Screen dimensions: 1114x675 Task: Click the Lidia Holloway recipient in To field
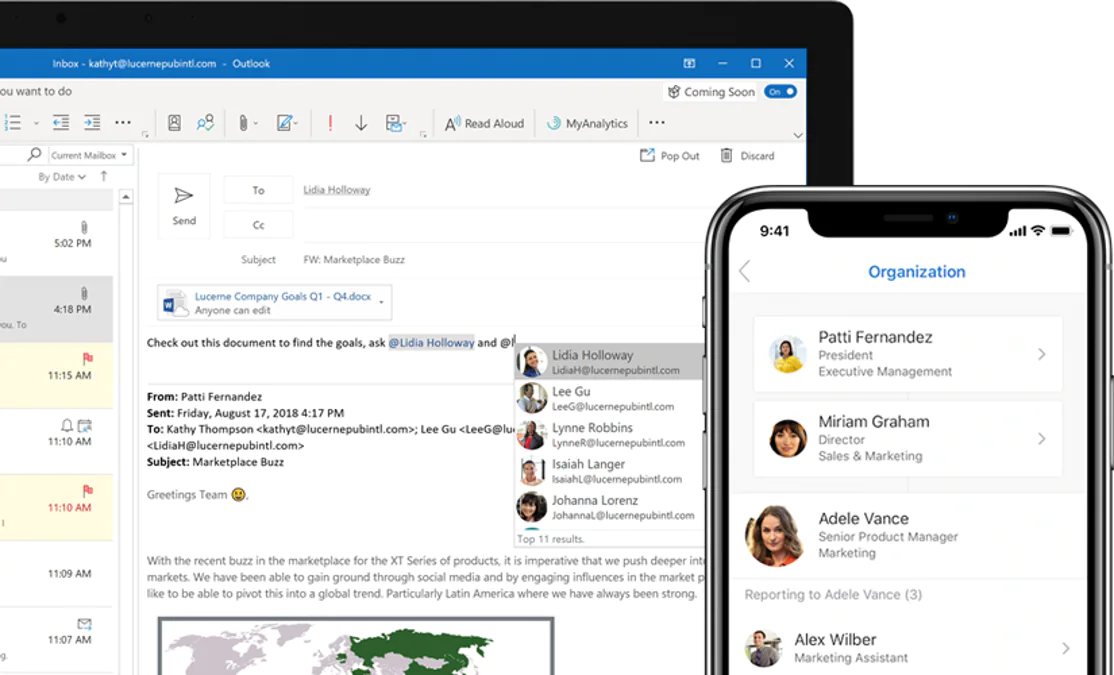click(x=337, y=190)
